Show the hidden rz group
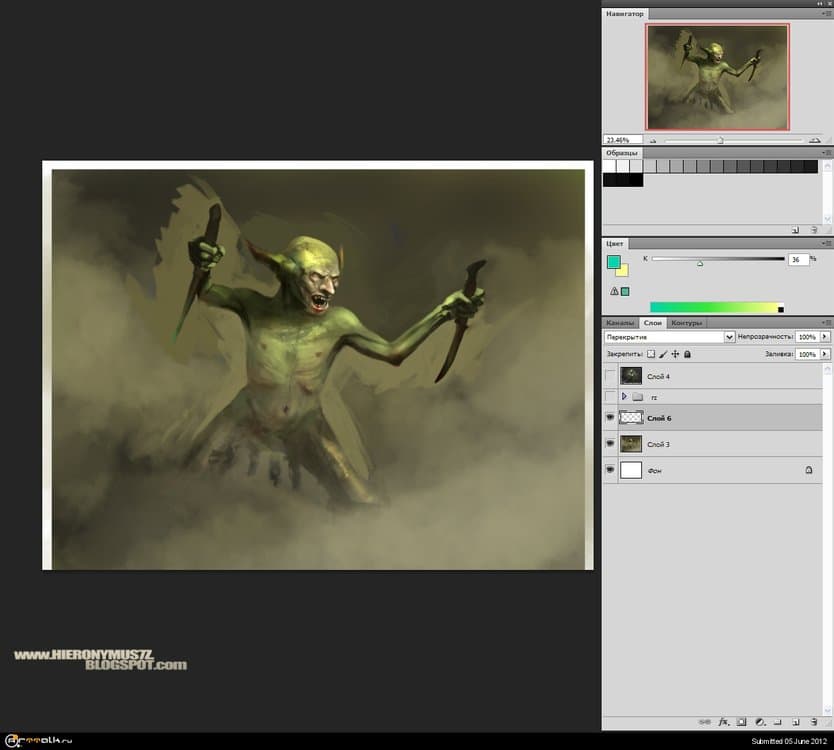 [610, 397]
